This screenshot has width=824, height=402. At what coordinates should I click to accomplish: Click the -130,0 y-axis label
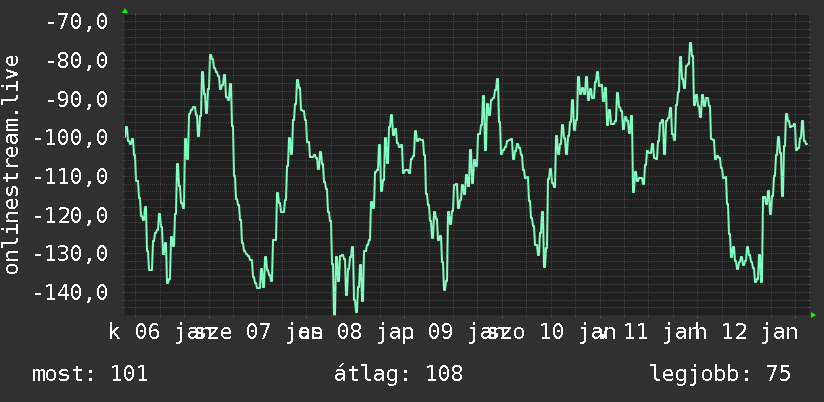click(x=71, y=254)
